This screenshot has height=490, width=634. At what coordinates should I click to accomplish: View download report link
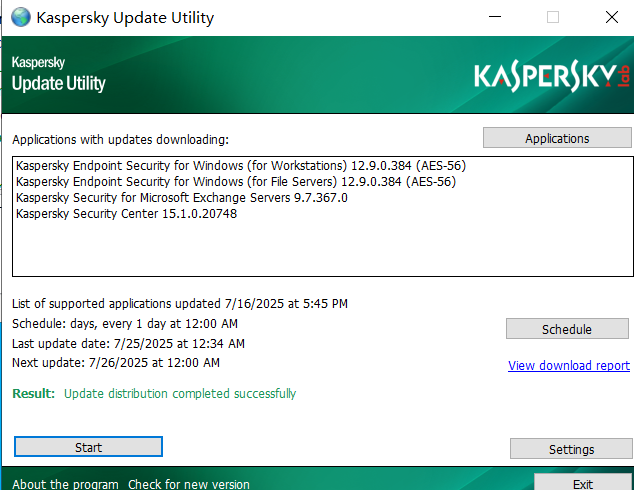coord(569,365)
